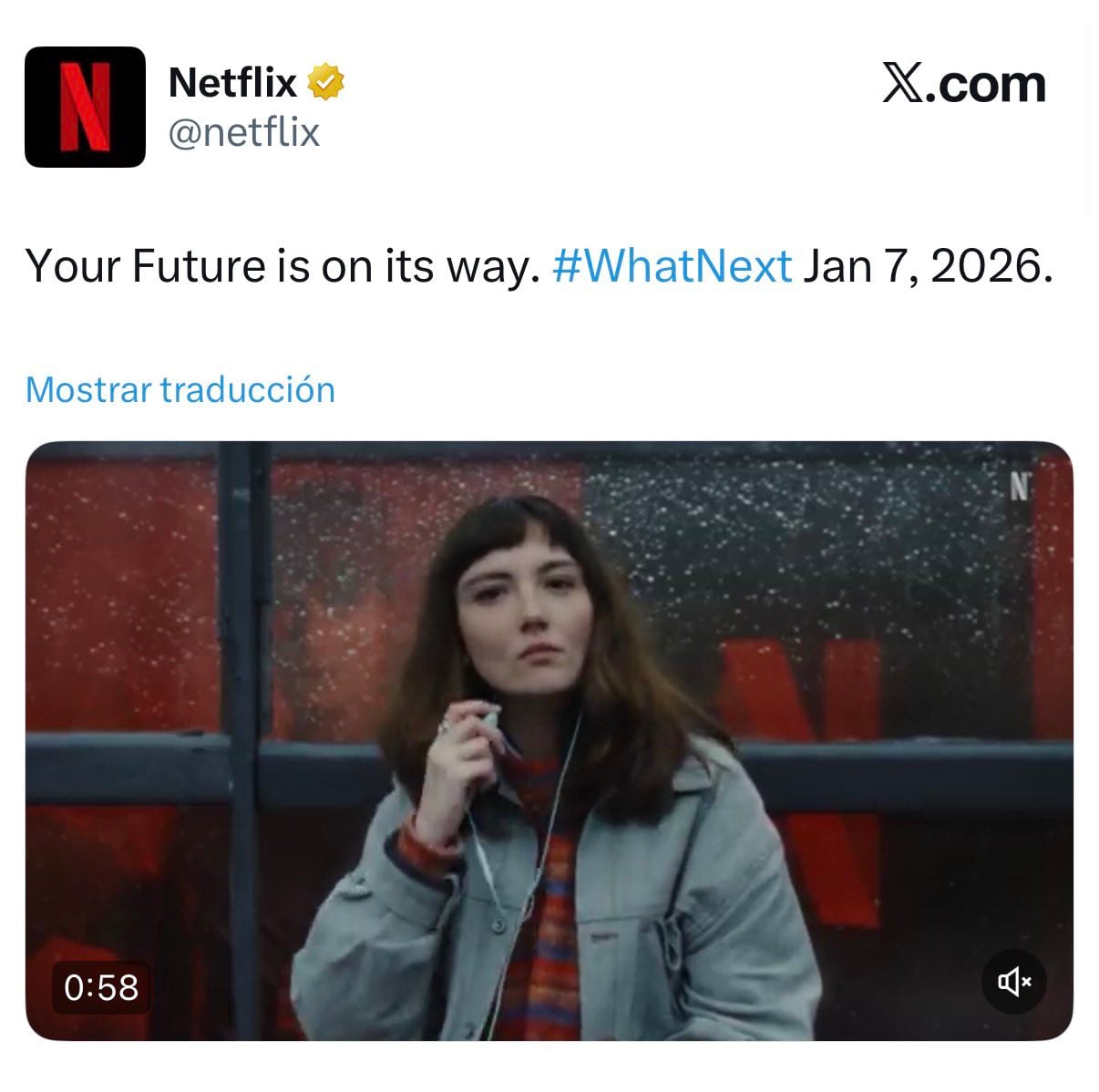Click the Netflix display name
The width and height of the screenshot is (1099, 1092).
232,83
